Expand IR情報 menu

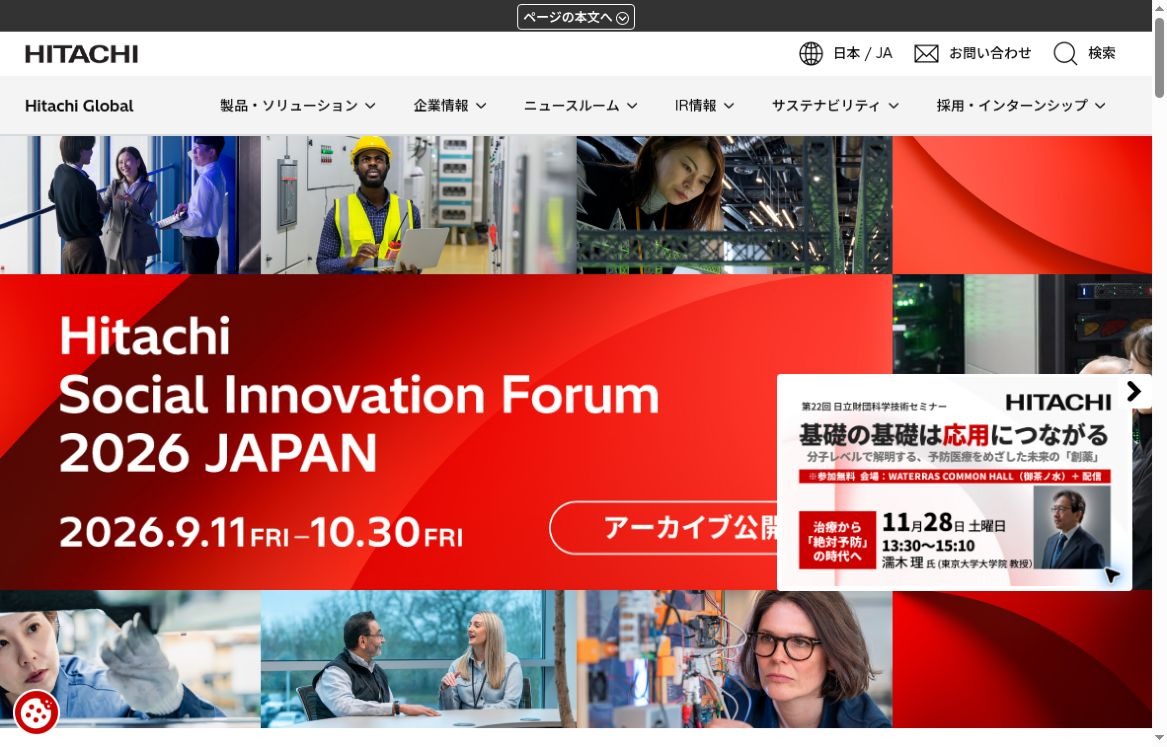(704, 106)
